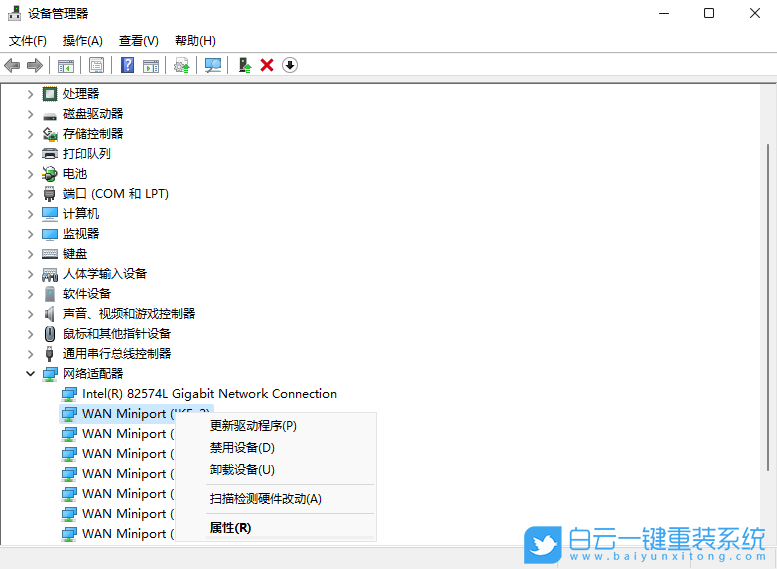Open the blue Help question-mark icon
Viewport: 777px width, 569px height.
coord(127,65)
